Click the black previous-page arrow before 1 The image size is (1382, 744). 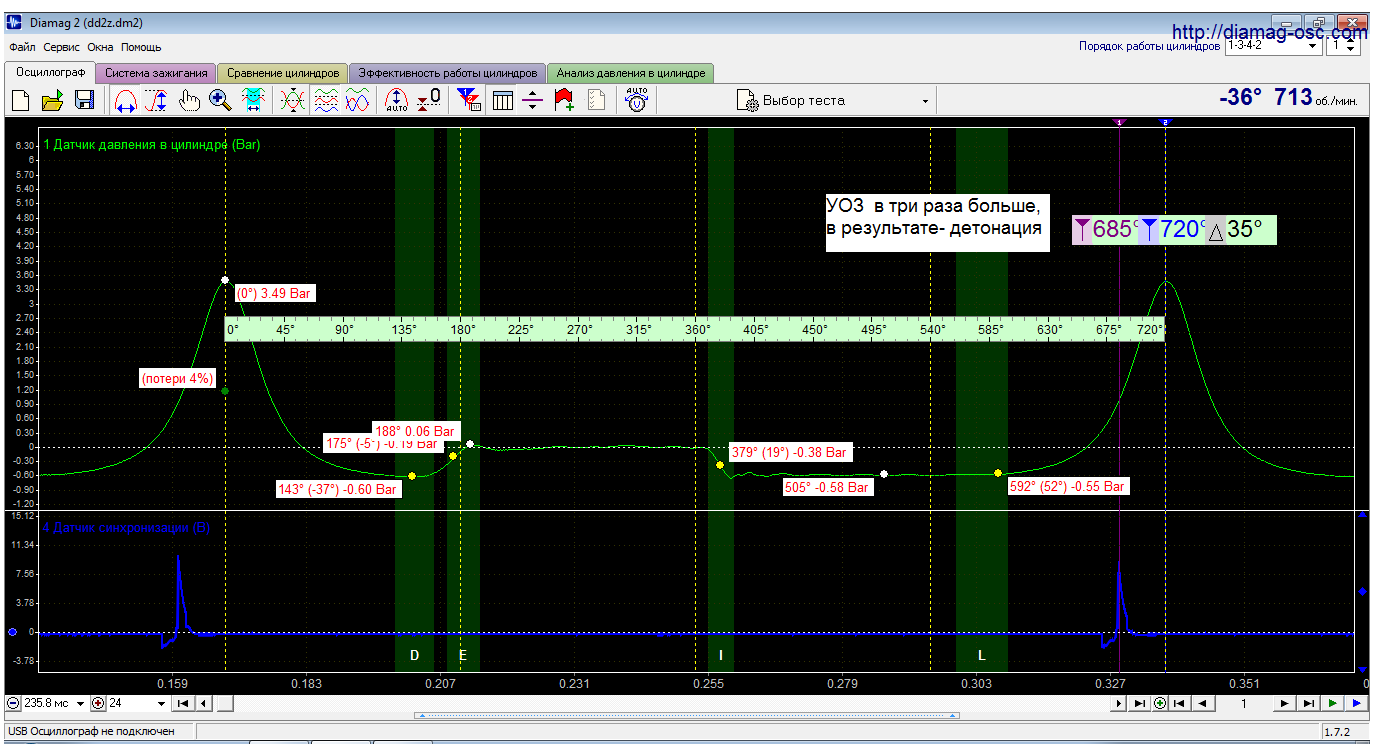pos(1204,703)
